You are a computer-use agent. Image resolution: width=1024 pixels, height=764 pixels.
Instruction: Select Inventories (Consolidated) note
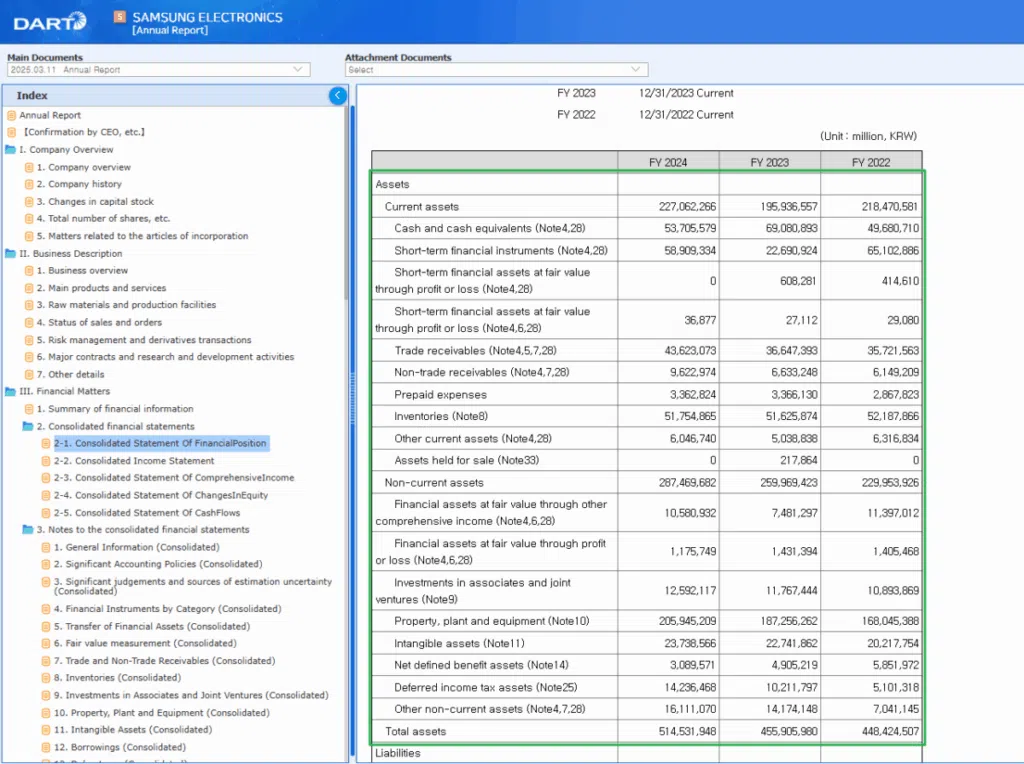(x=116, y=678)
